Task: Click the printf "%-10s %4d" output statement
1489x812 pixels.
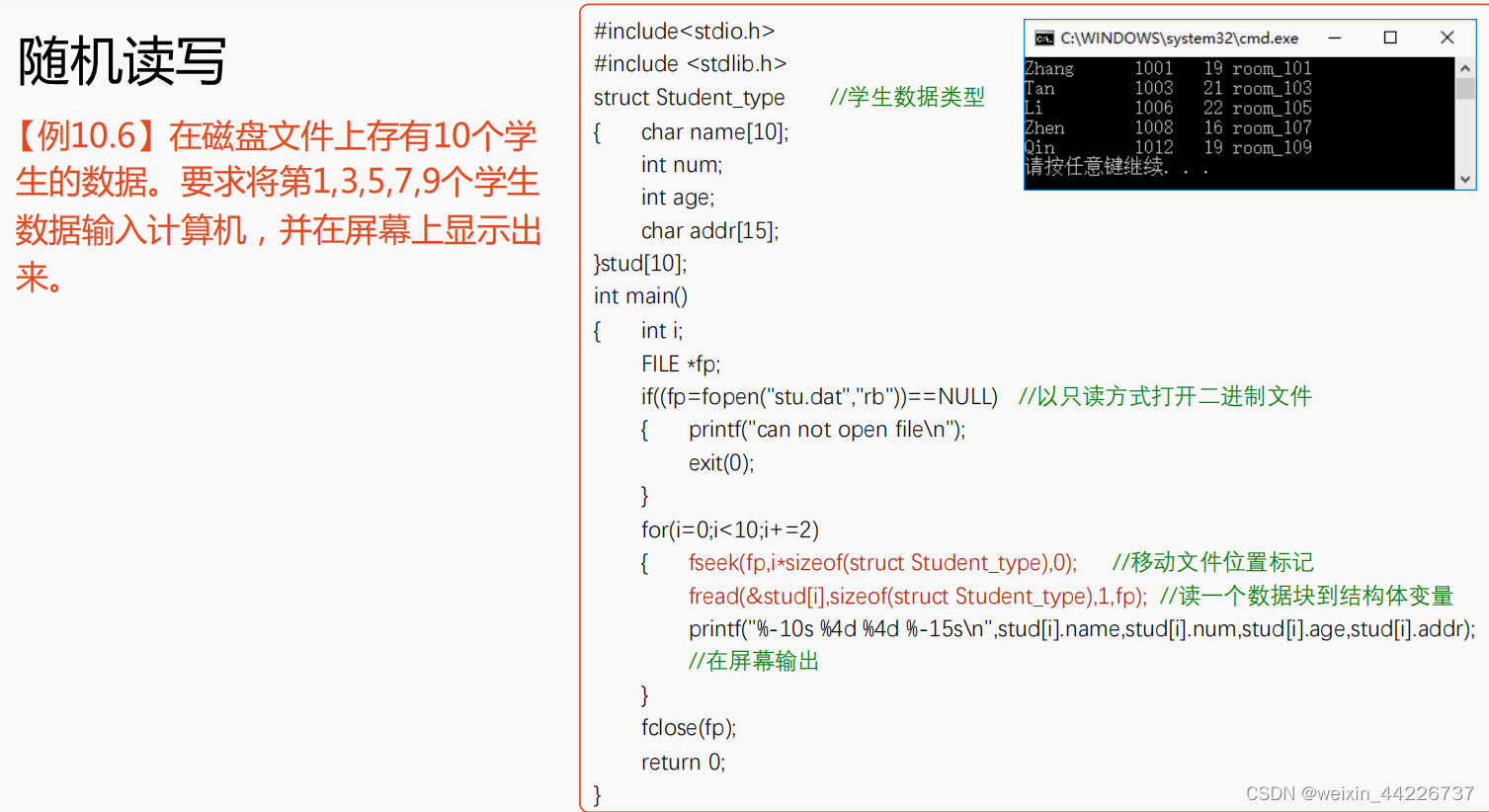Action: [x=1082, y=629]
